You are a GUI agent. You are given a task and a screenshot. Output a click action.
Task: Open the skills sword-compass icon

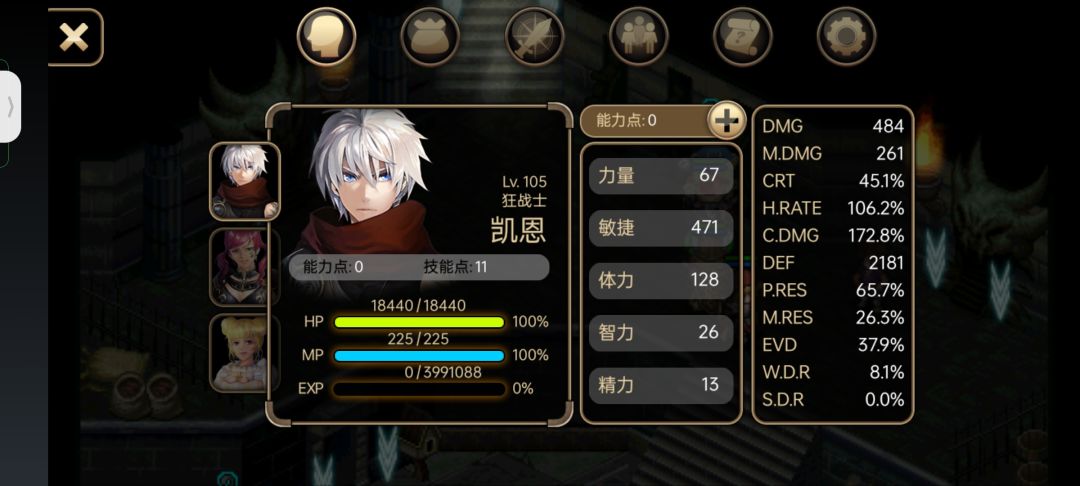click(534, 36)
